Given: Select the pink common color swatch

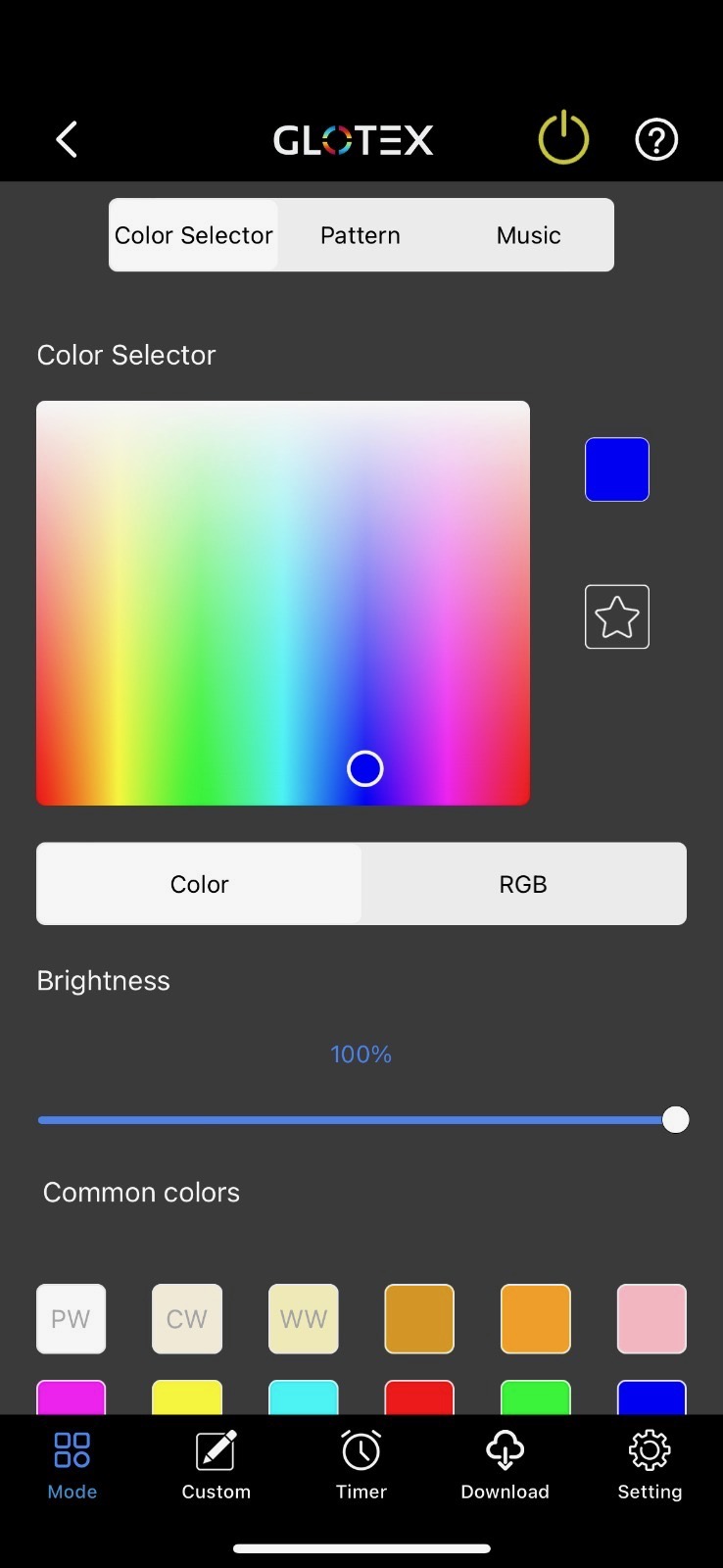Looking at the screenshot, I should [651, 1319].
